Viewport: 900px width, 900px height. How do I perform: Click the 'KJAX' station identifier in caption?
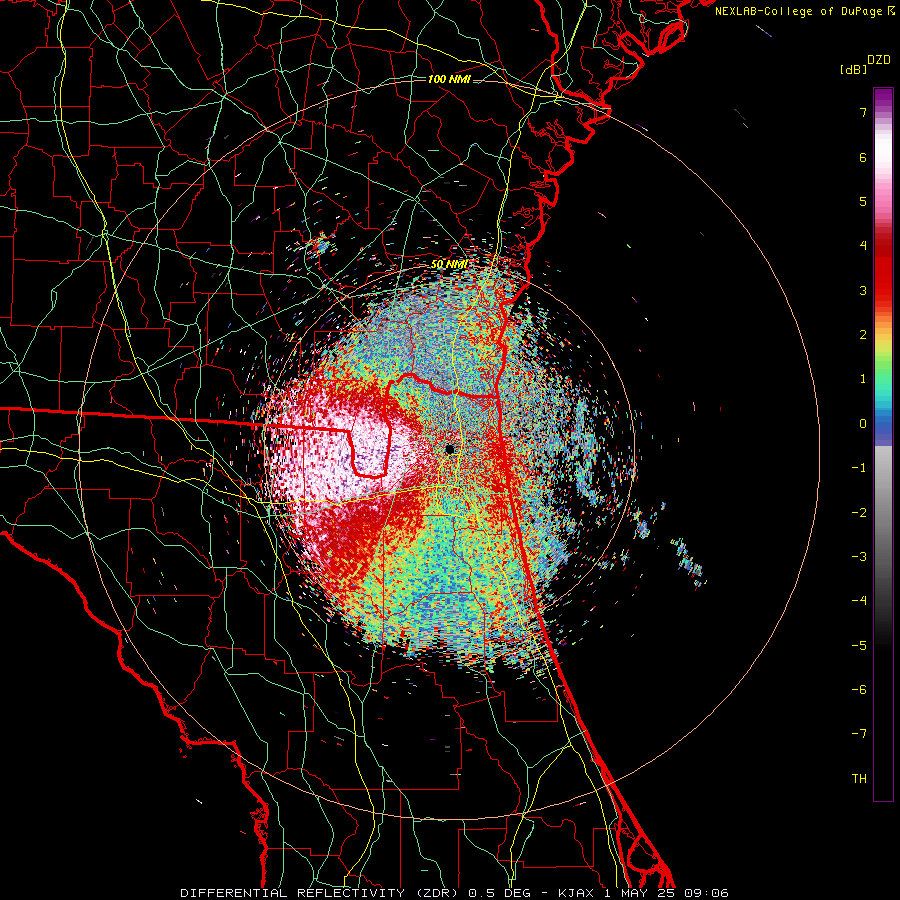tap(577, 893)
